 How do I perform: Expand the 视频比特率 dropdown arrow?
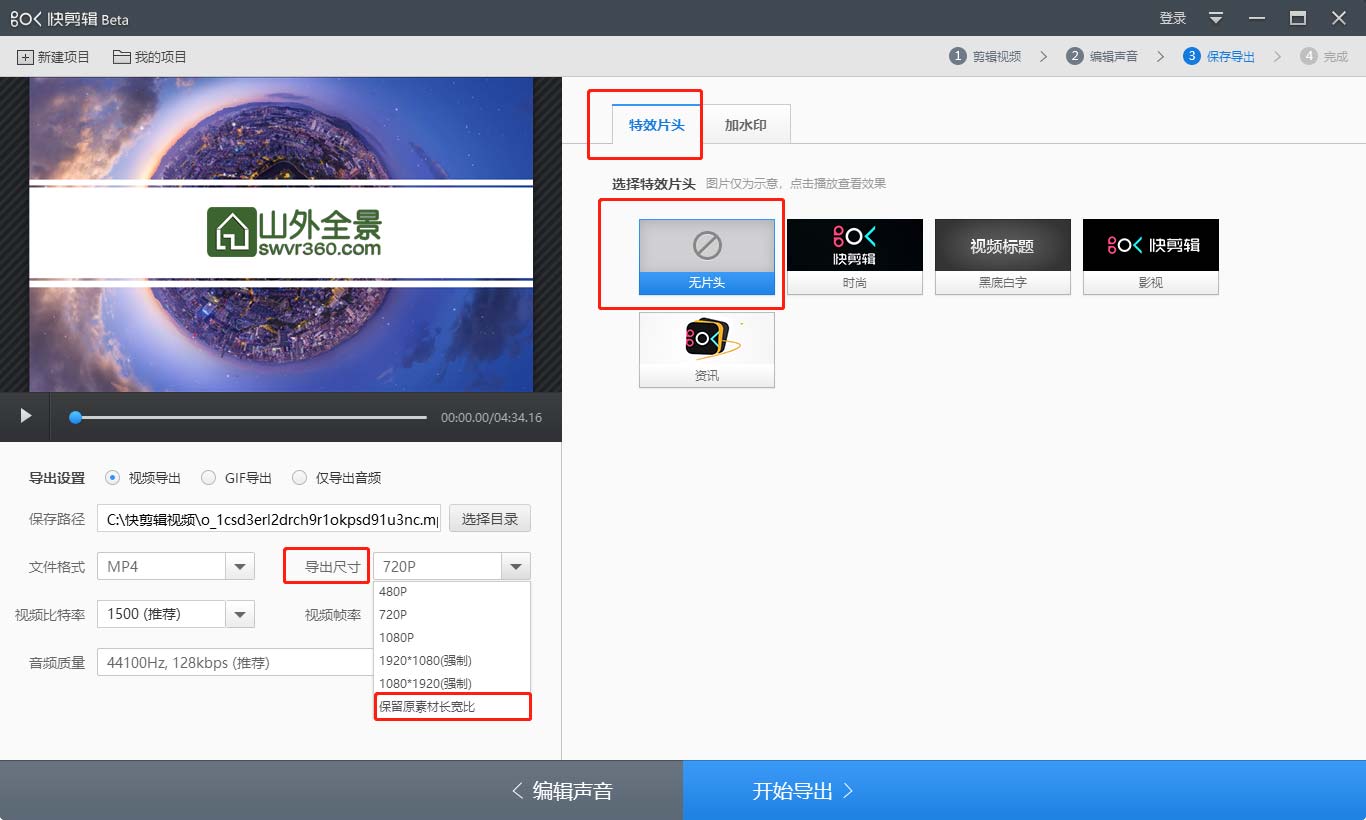(x=240, y=614)
